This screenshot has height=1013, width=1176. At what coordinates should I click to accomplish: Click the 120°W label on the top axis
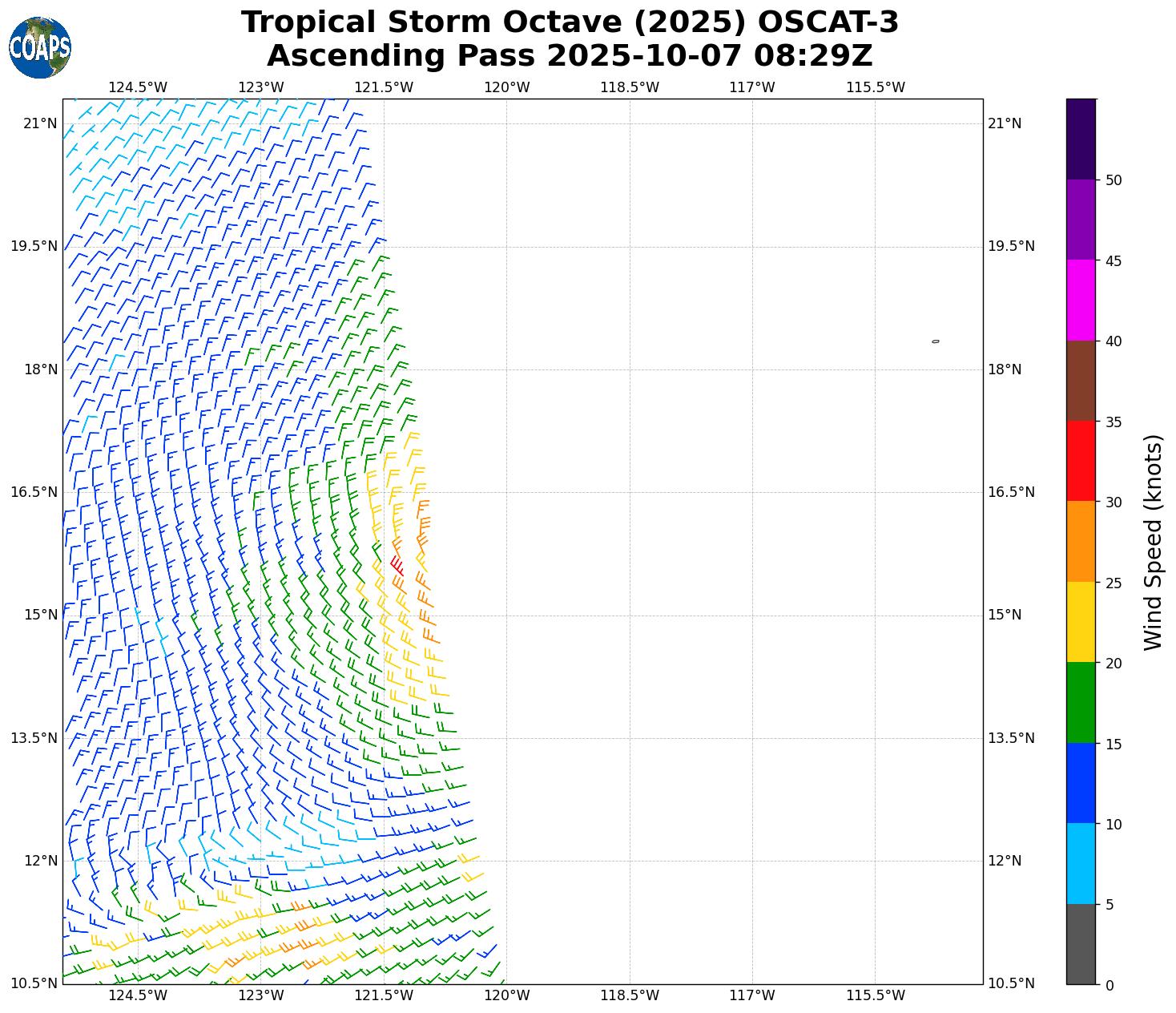click(x=506, y=87)
